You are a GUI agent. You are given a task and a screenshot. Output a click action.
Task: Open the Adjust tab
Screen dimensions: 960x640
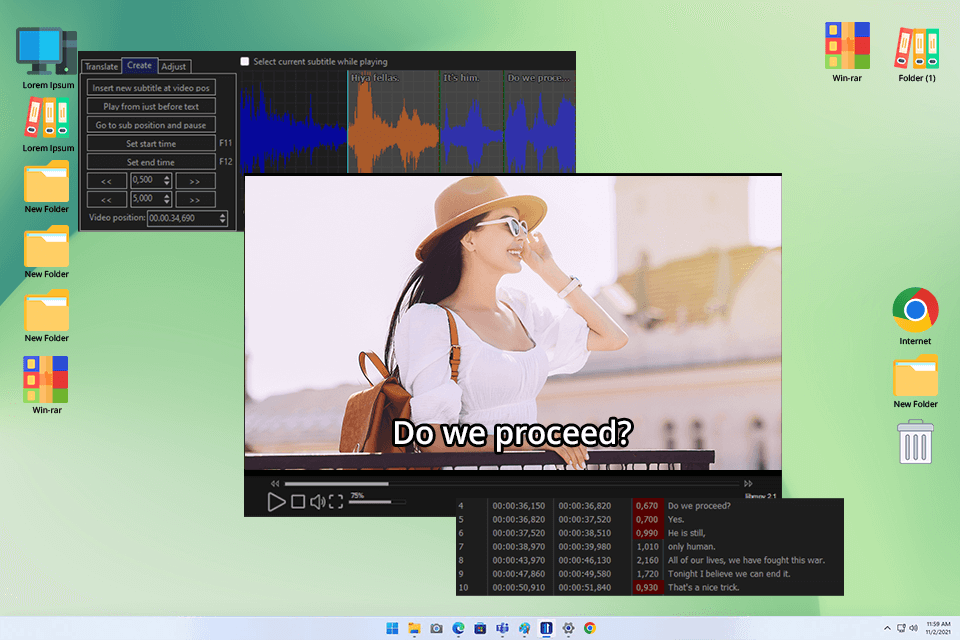pos(174,66)
